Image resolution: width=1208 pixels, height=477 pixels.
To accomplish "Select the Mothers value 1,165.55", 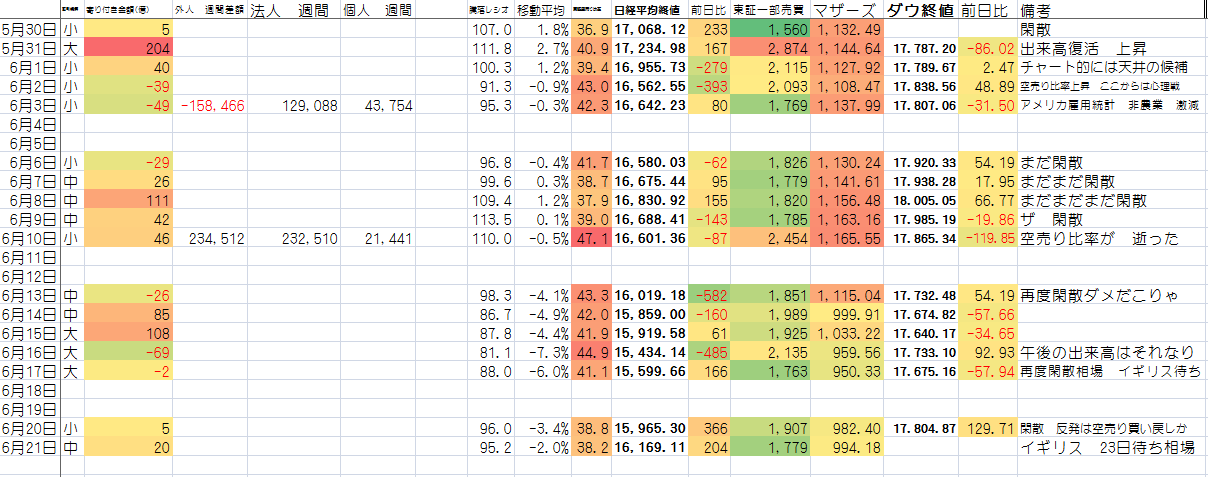I will click(x=846, y=238).
